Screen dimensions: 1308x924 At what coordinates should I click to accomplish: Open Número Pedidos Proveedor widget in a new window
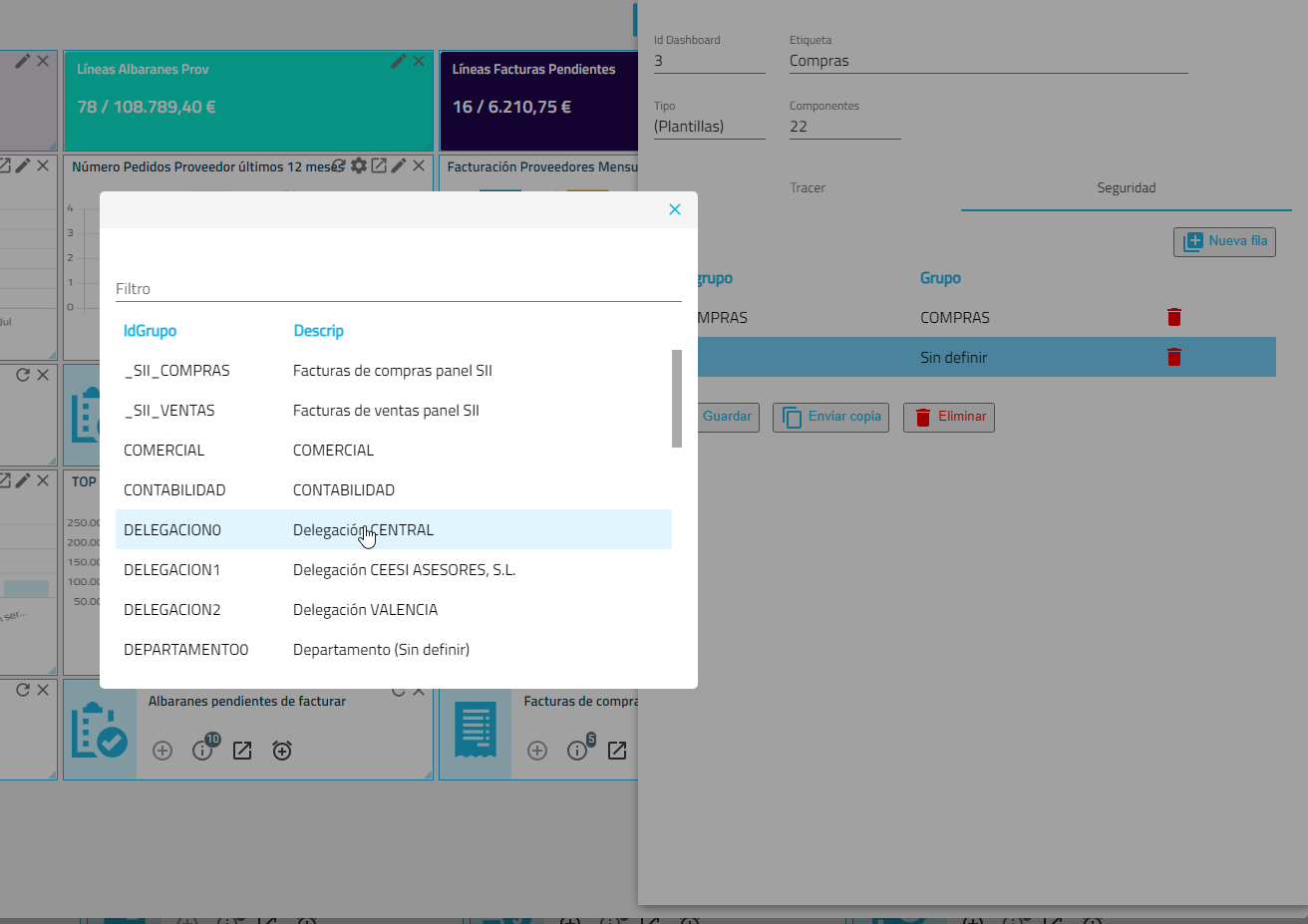pos(379,165)
